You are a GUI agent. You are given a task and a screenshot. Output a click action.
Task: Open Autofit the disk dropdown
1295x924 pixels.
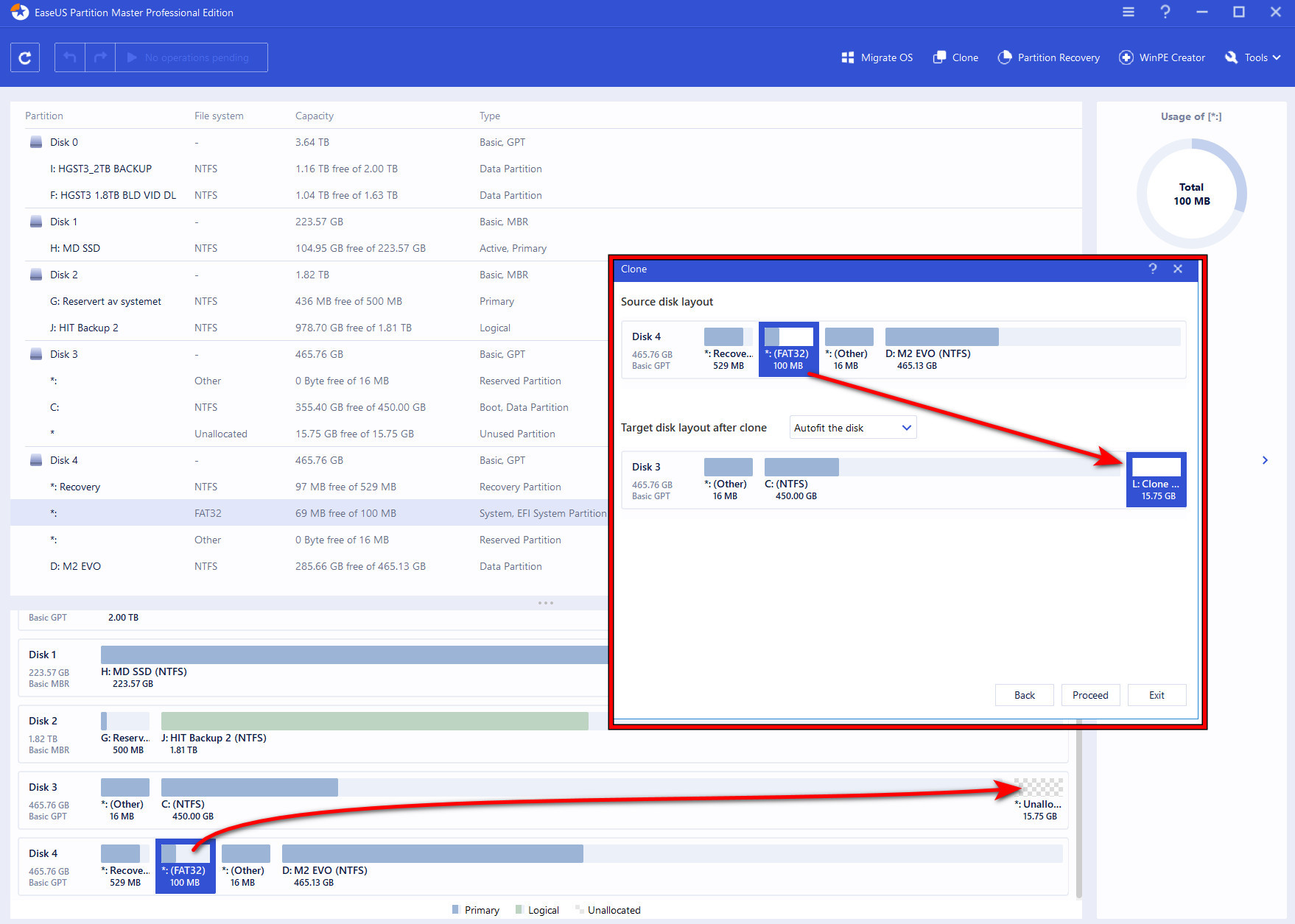click(853, 428)
